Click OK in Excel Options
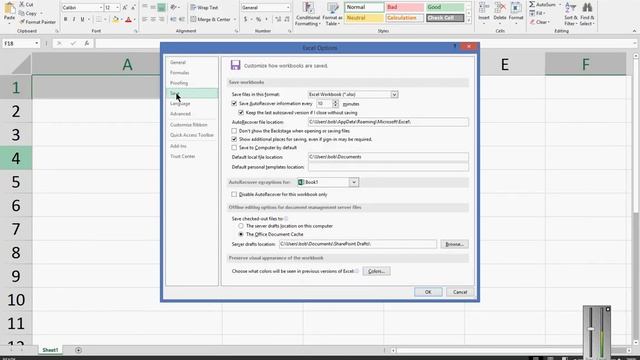640x360 pixels. click(428, 292)
